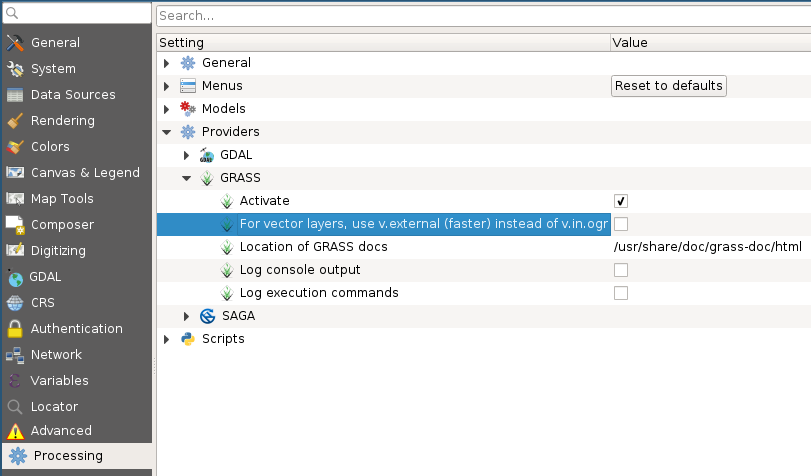Click the GDAL globe icon in sidebar
The height and width of the screenshot is (476, 811).
[x=15, y=277]
